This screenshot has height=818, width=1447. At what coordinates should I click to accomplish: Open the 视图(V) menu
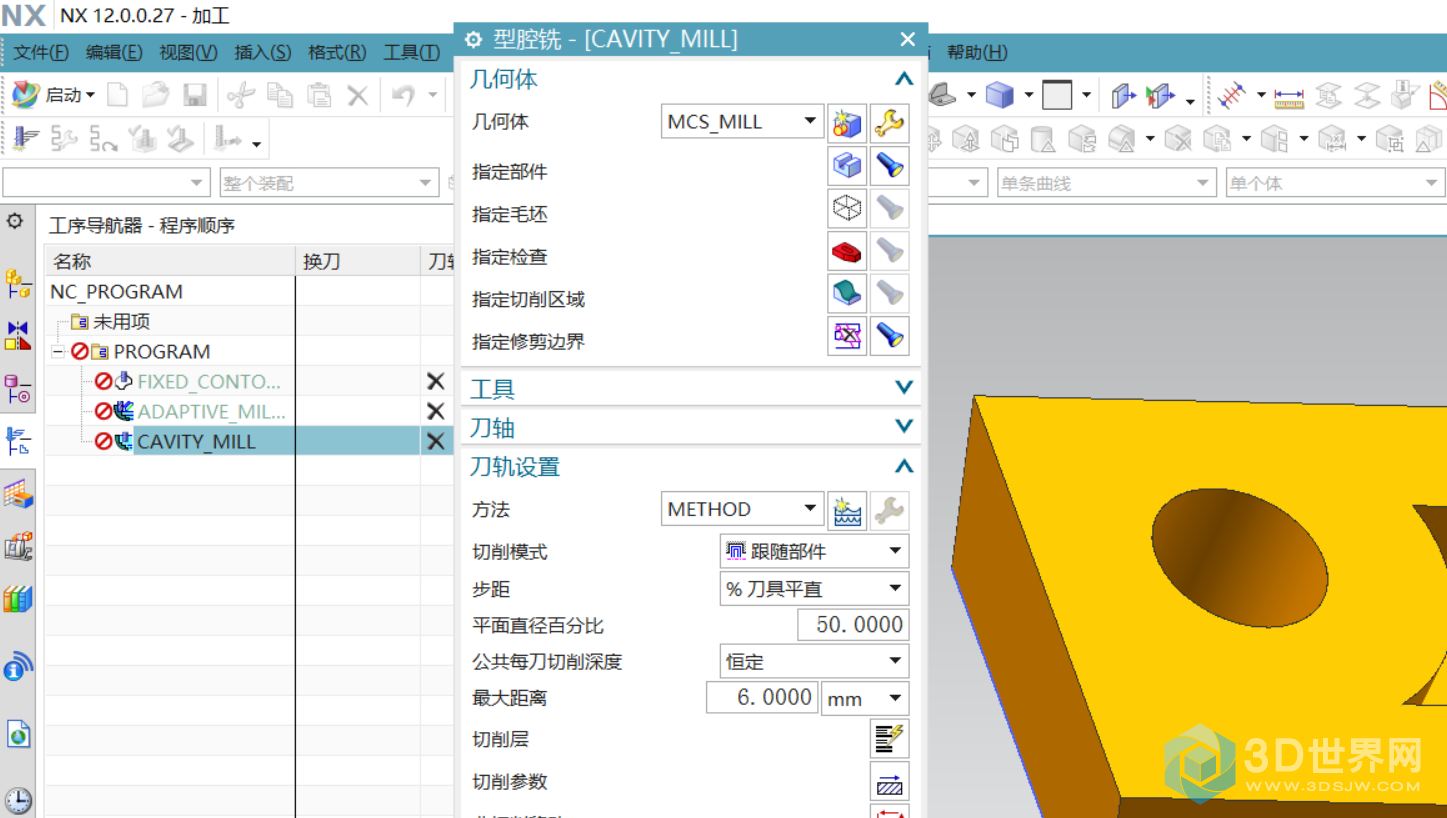pyautogui.click(x=188, y=52)
